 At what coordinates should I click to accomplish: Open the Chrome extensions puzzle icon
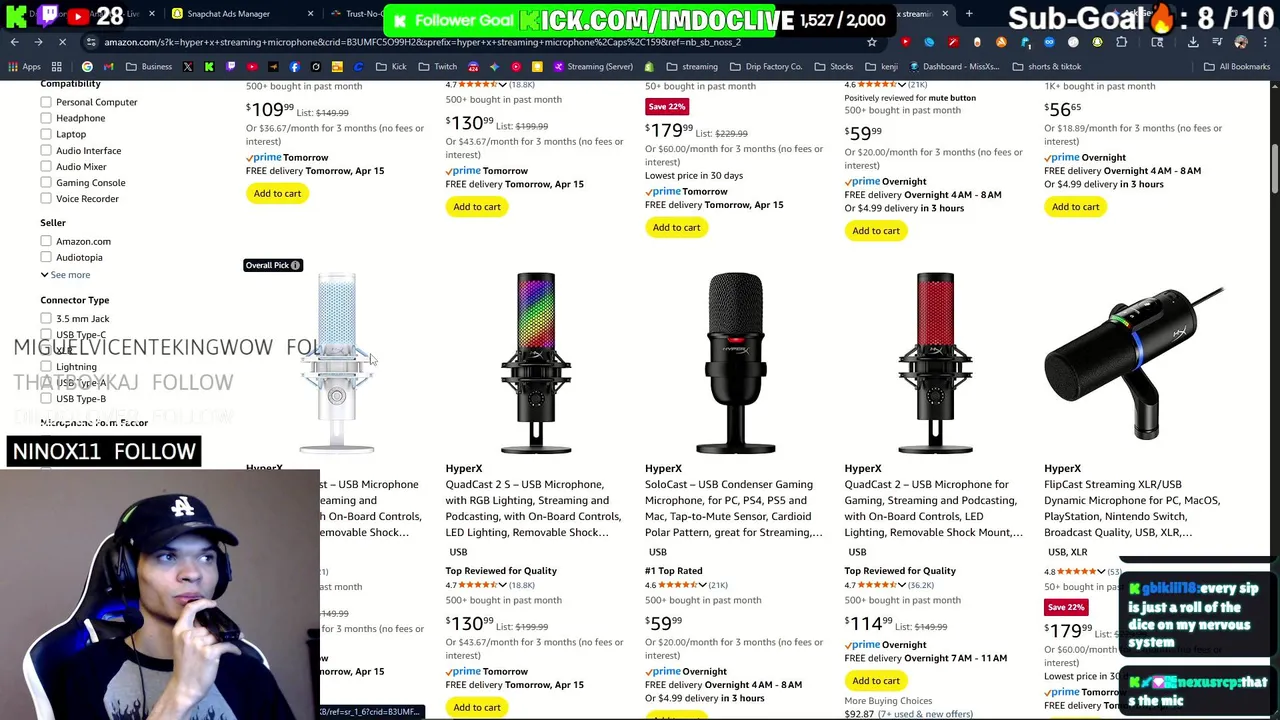tap(1121, 42)
